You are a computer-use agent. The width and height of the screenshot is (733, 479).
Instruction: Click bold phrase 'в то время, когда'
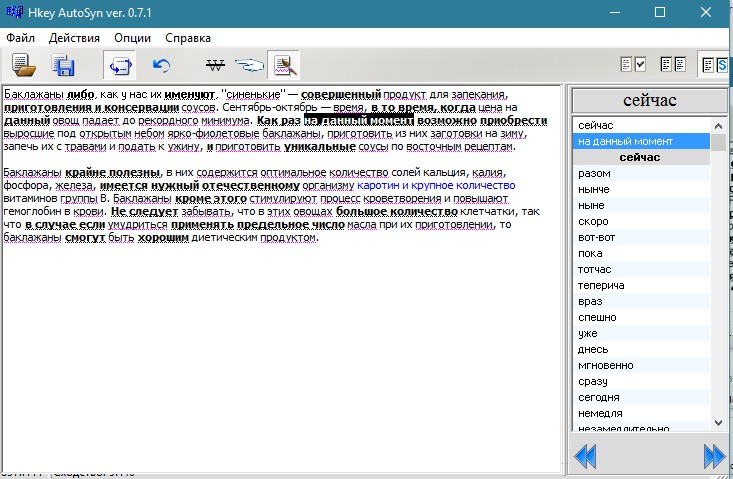coord(423,107)
